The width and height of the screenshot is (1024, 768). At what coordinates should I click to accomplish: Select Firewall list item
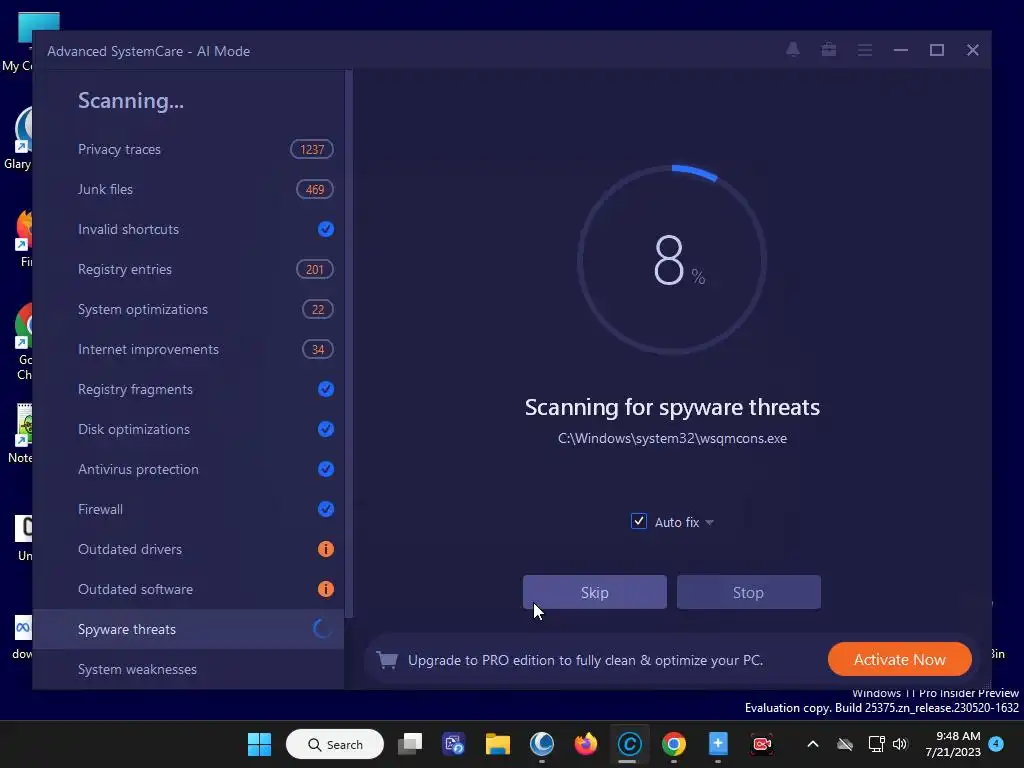188,509
